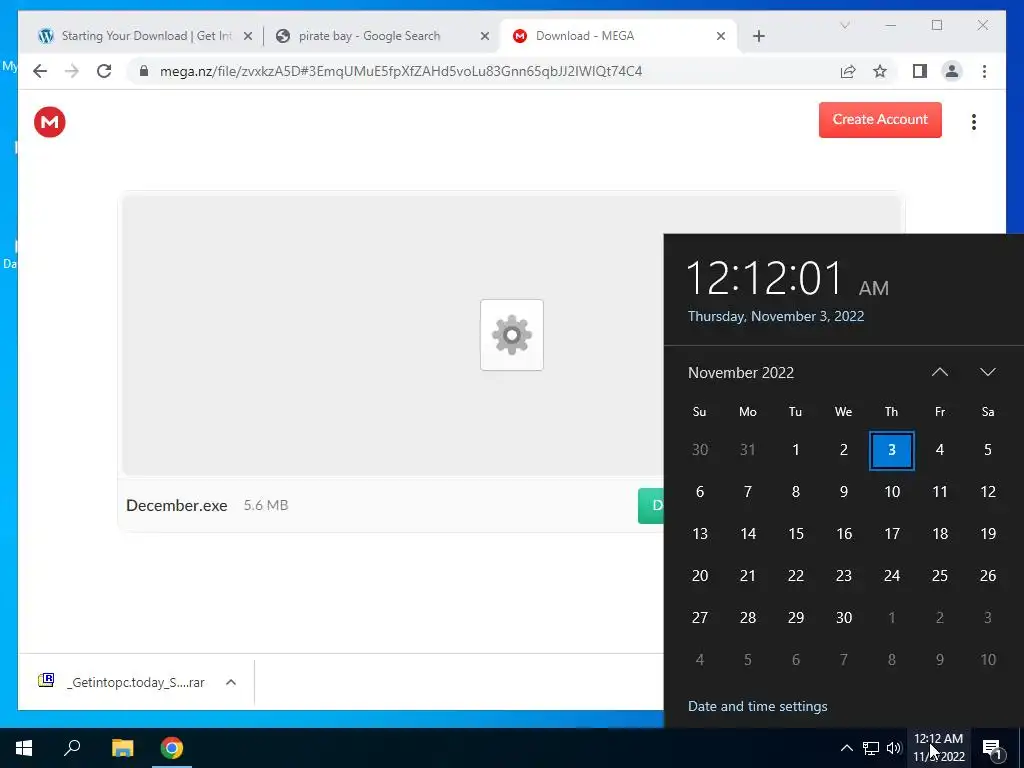The width and height of the screenshot is (1024, 768).
Task: Close the pirate bay search tab
Action: pyautogui.click(x=485, y=36)
